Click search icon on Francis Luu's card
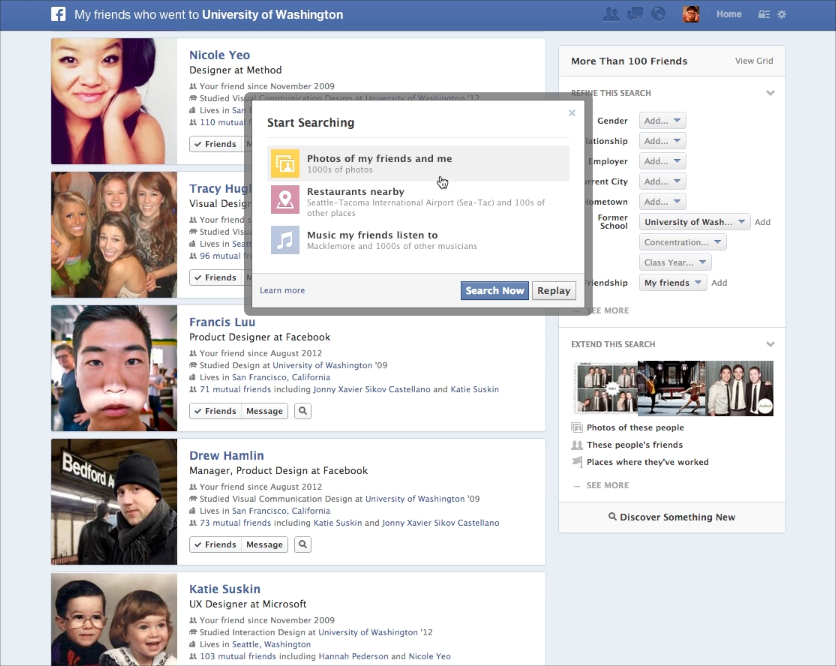 [x=303, y=411]
